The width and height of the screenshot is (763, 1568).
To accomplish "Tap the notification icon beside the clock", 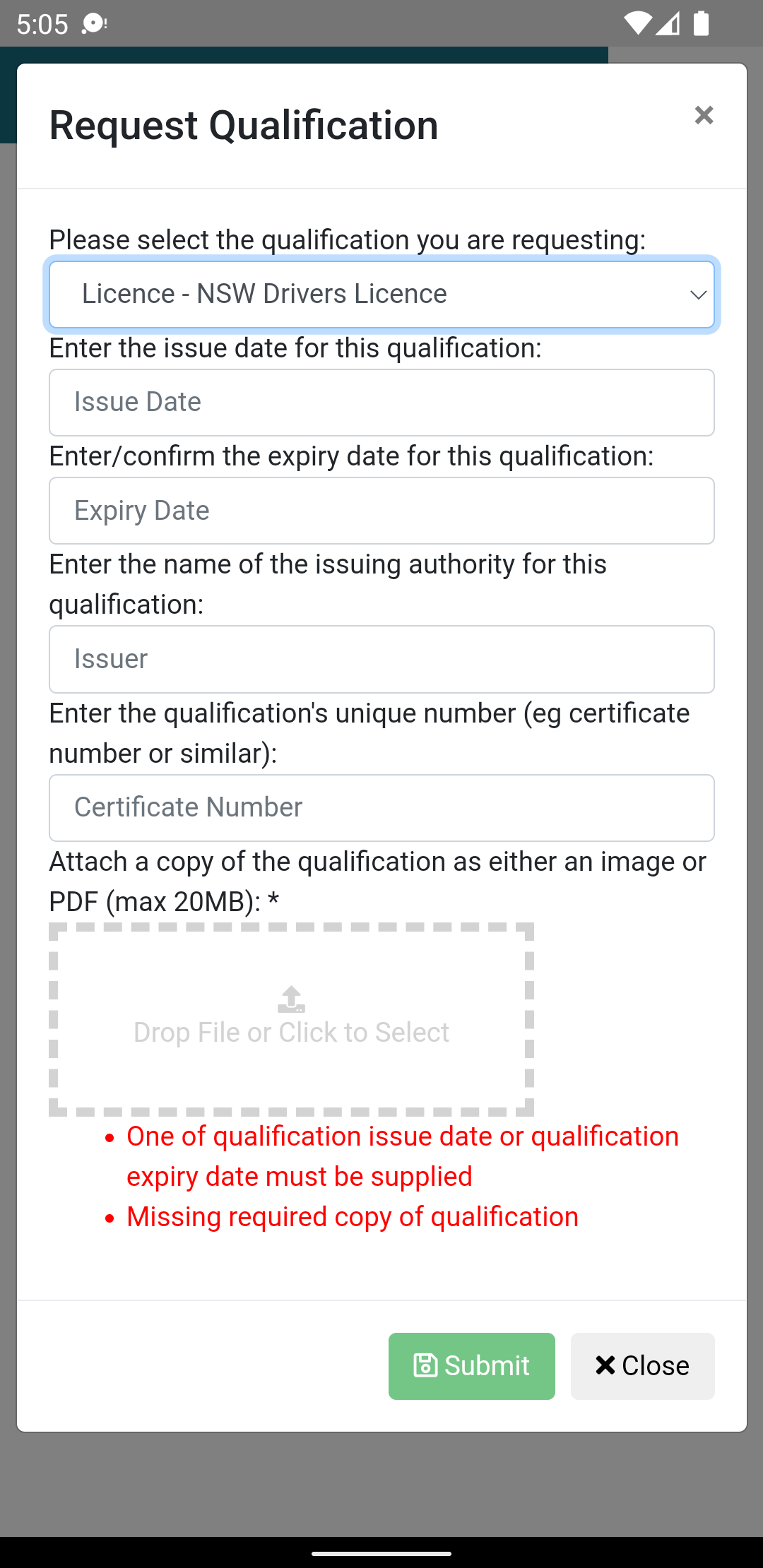I will 94,24.
